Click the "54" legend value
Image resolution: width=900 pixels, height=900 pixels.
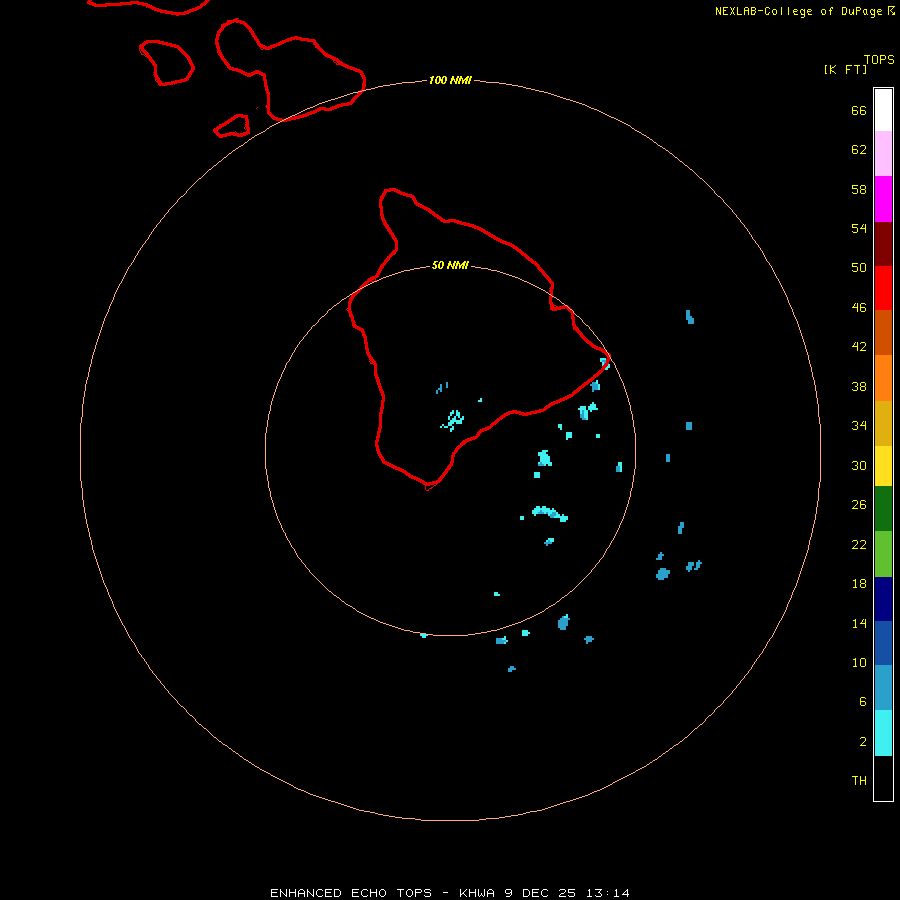[859, 228]
